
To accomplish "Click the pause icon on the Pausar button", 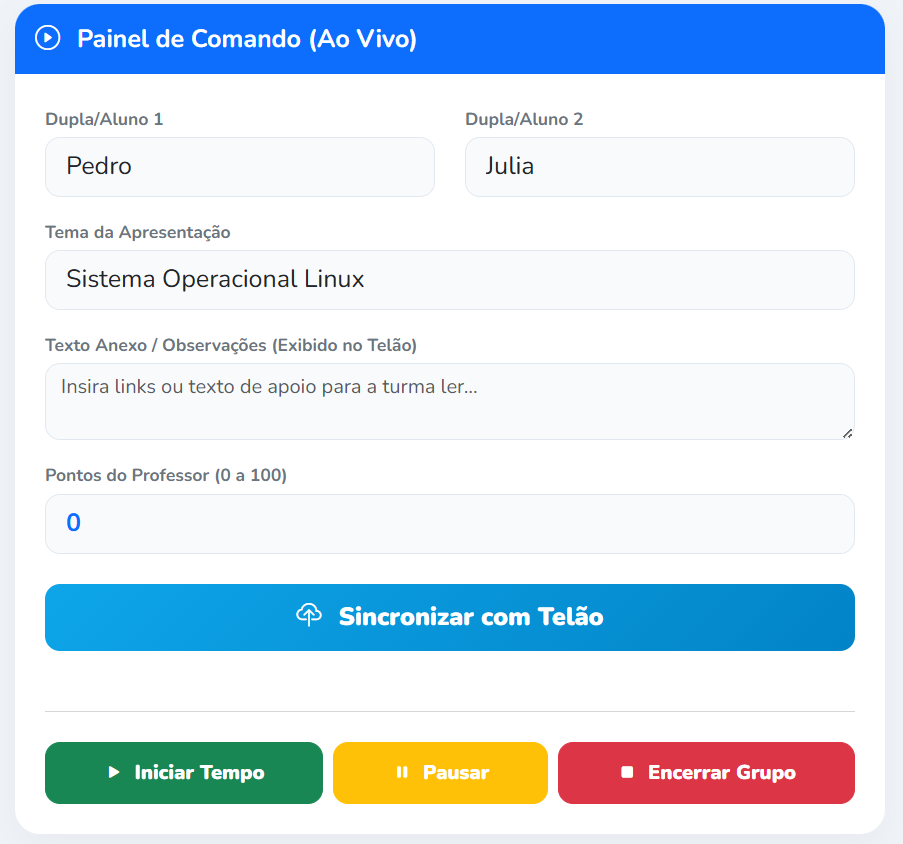I will 402,771.
